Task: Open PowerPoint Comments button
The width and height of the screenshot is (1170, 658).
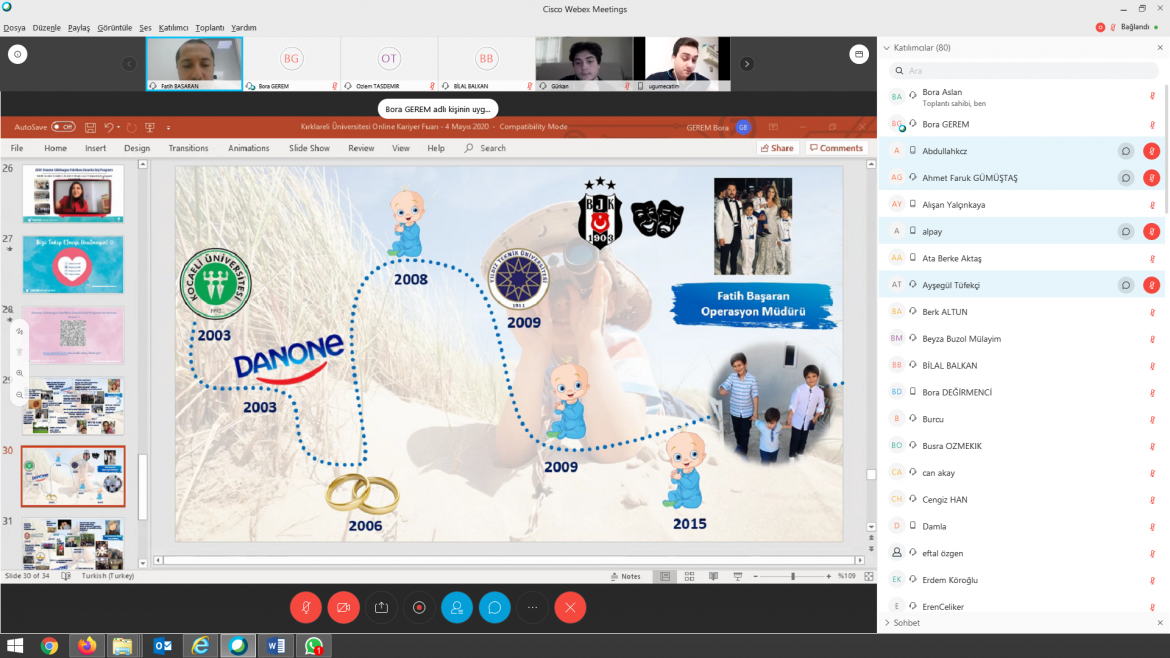Action: pyautogui.click(x=836, y=148)
